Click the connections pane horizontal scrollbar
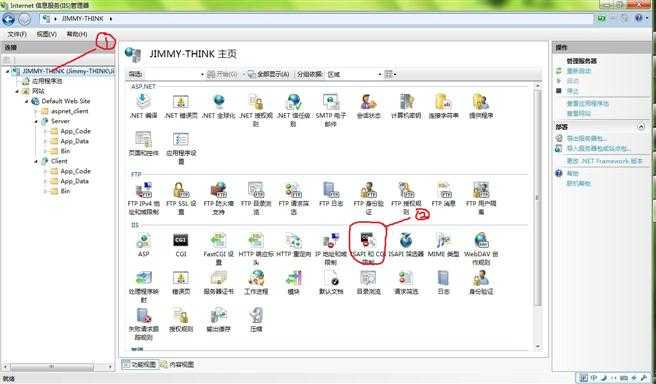The height and width of the screenshot is (384, 656). [52, 367]
